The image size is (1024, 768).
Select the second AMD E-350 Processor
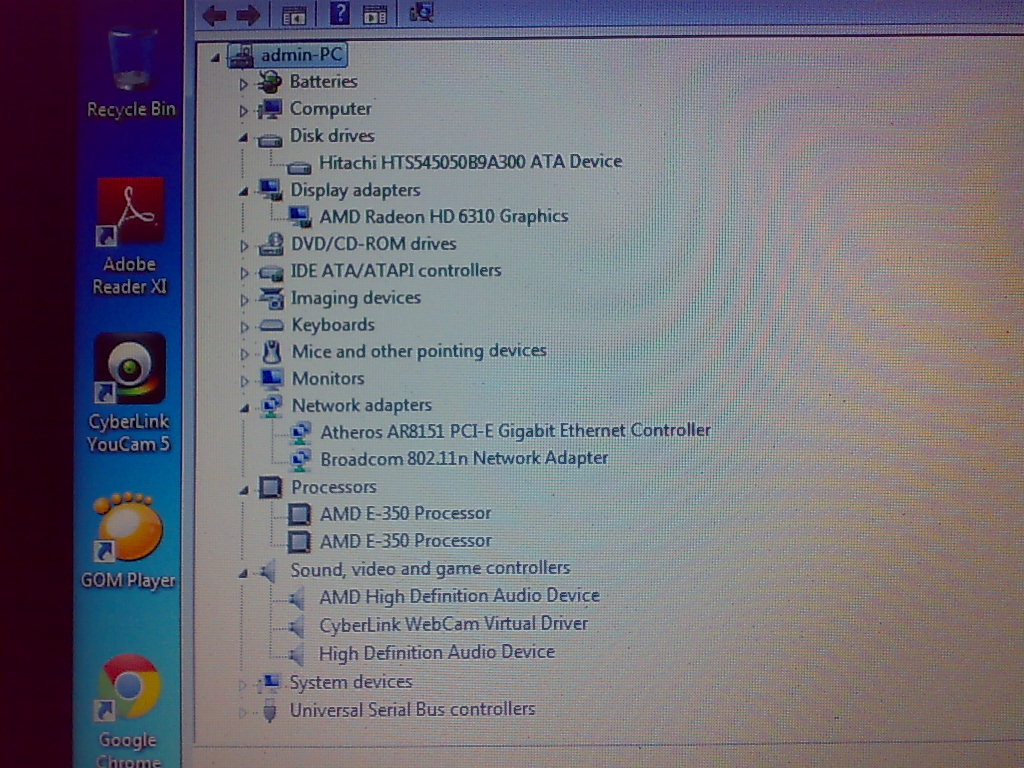(x=406, y=541)
